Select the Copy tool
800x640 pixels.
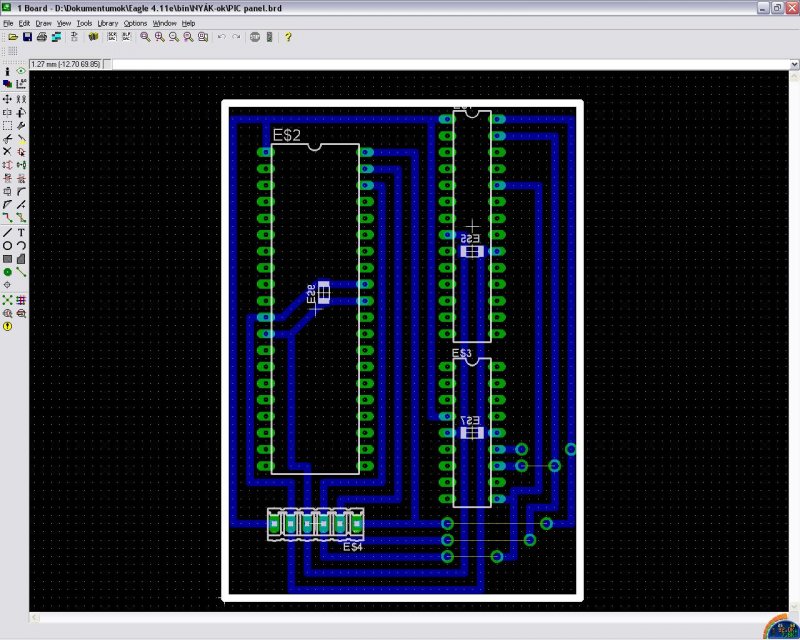pyautogui.click(x=21, y=99)
